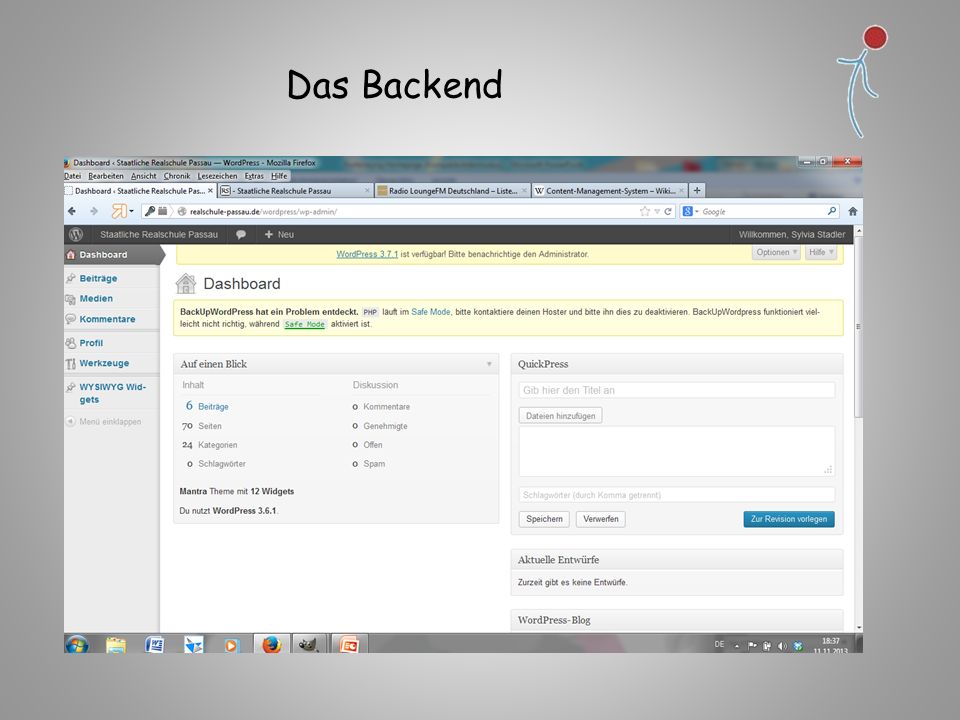Open the Extras menu
The height and width of the screenshot is (720, 960).
coord(254,176)
